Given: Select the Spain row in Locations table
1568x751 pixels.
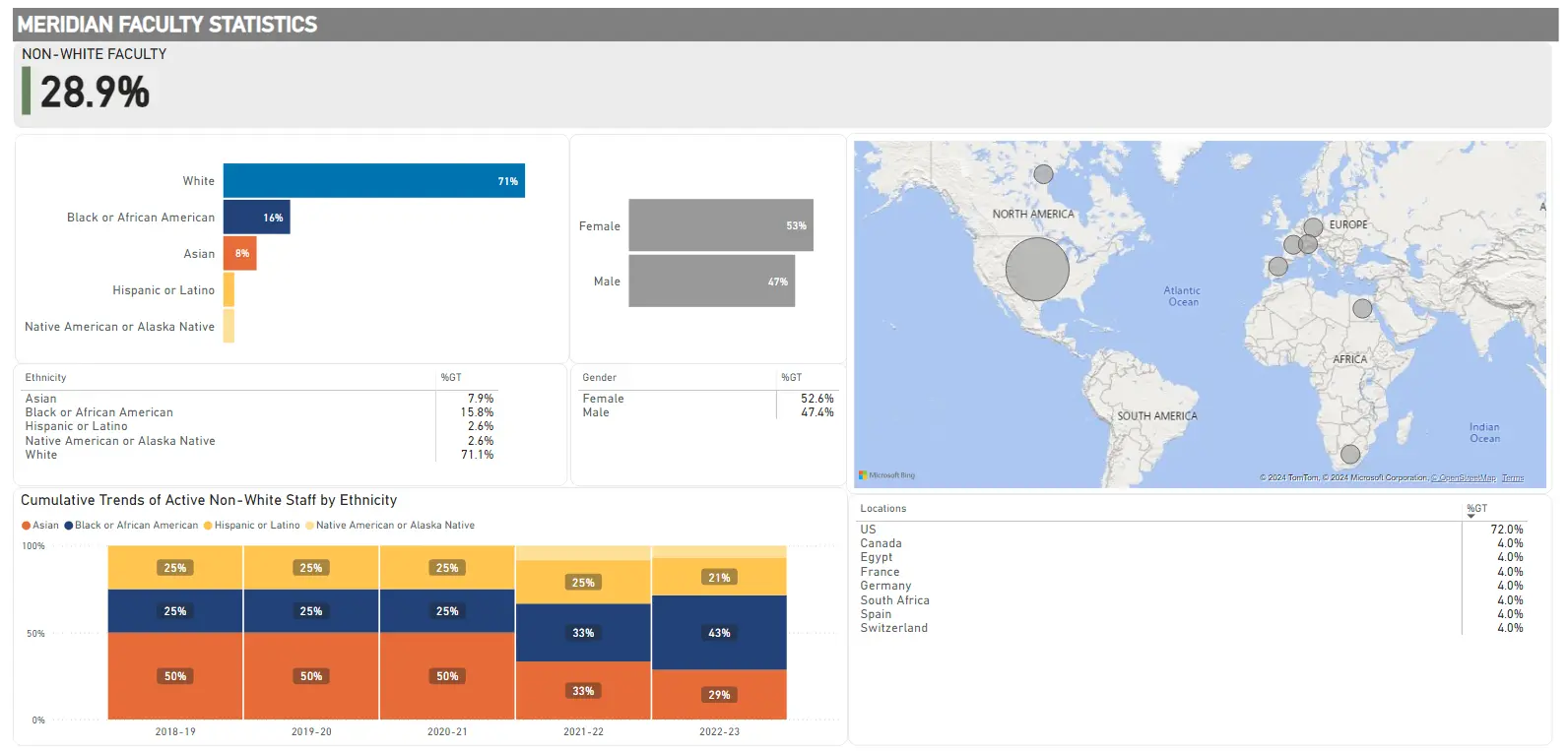Looking at the screenshot, I should [x=1193, y=614].
